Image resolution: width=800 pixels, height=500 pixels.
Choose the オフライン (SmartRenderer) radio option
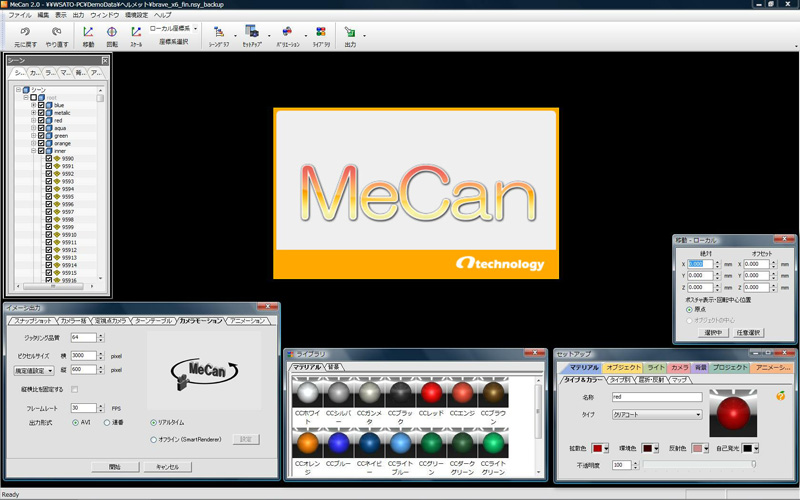(x=152, y=438)
